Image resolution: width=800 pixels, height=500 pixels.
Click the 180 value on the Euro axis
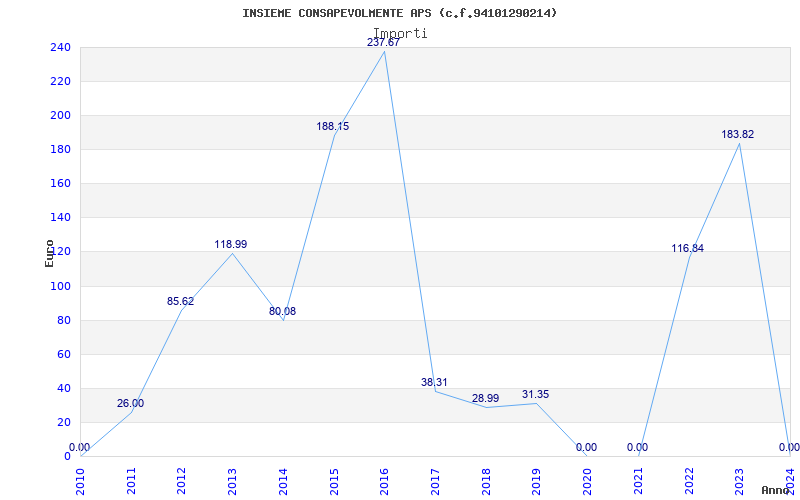60,149
